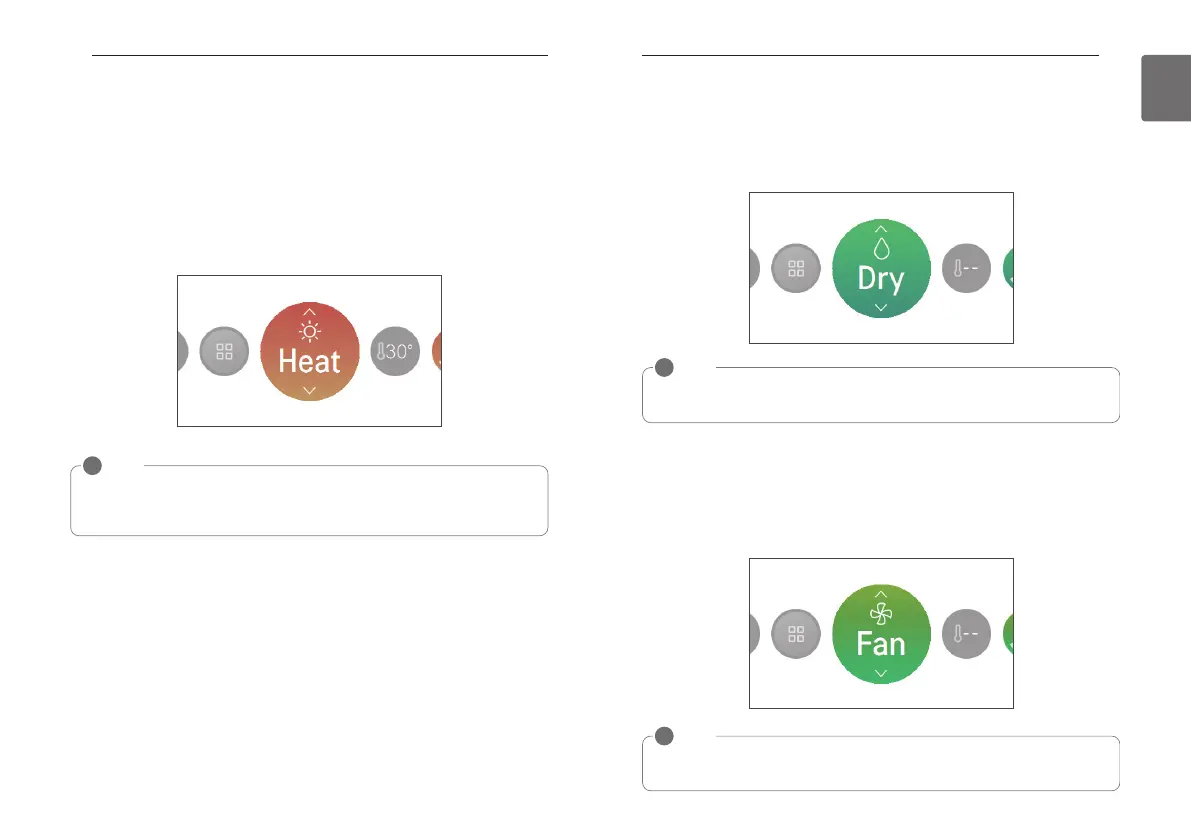Click the 30° temperature button
The height and width of the screenshot is (839, 1191).
pos(395,352)
